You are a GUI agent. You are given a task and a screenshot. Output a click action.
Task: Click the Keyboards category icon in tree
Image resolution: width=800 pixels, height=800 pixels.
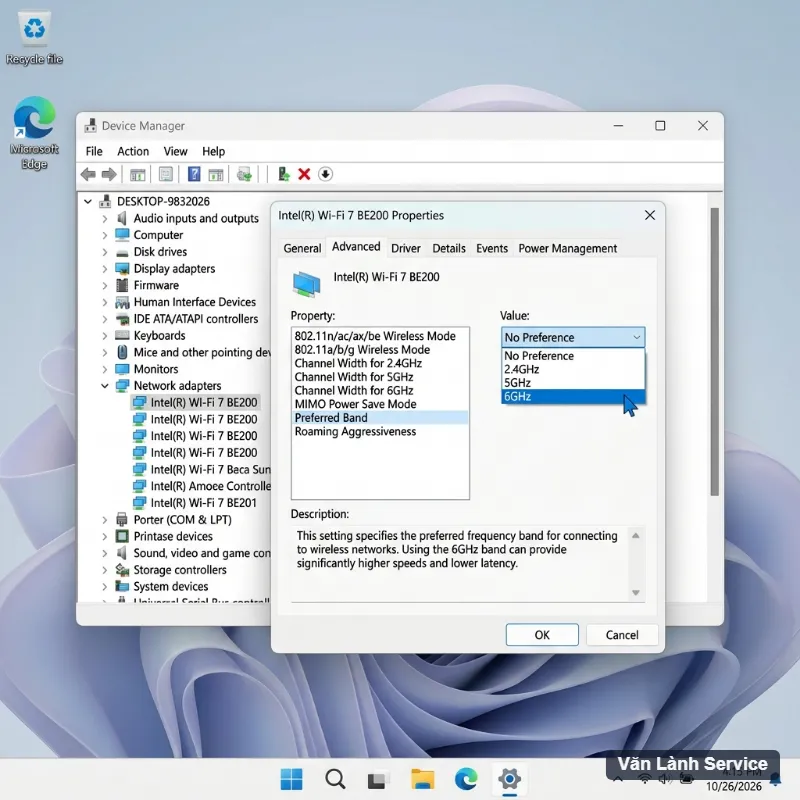tap(122, 335)
